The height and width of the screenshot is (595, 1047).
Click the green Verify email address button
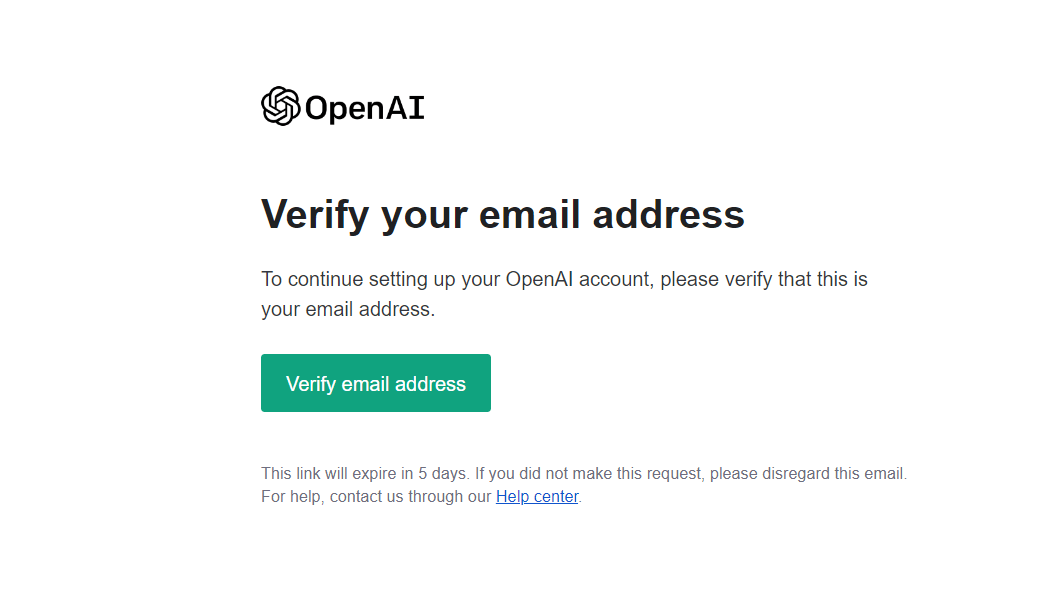pyautogui.click(x=376, y=383)
